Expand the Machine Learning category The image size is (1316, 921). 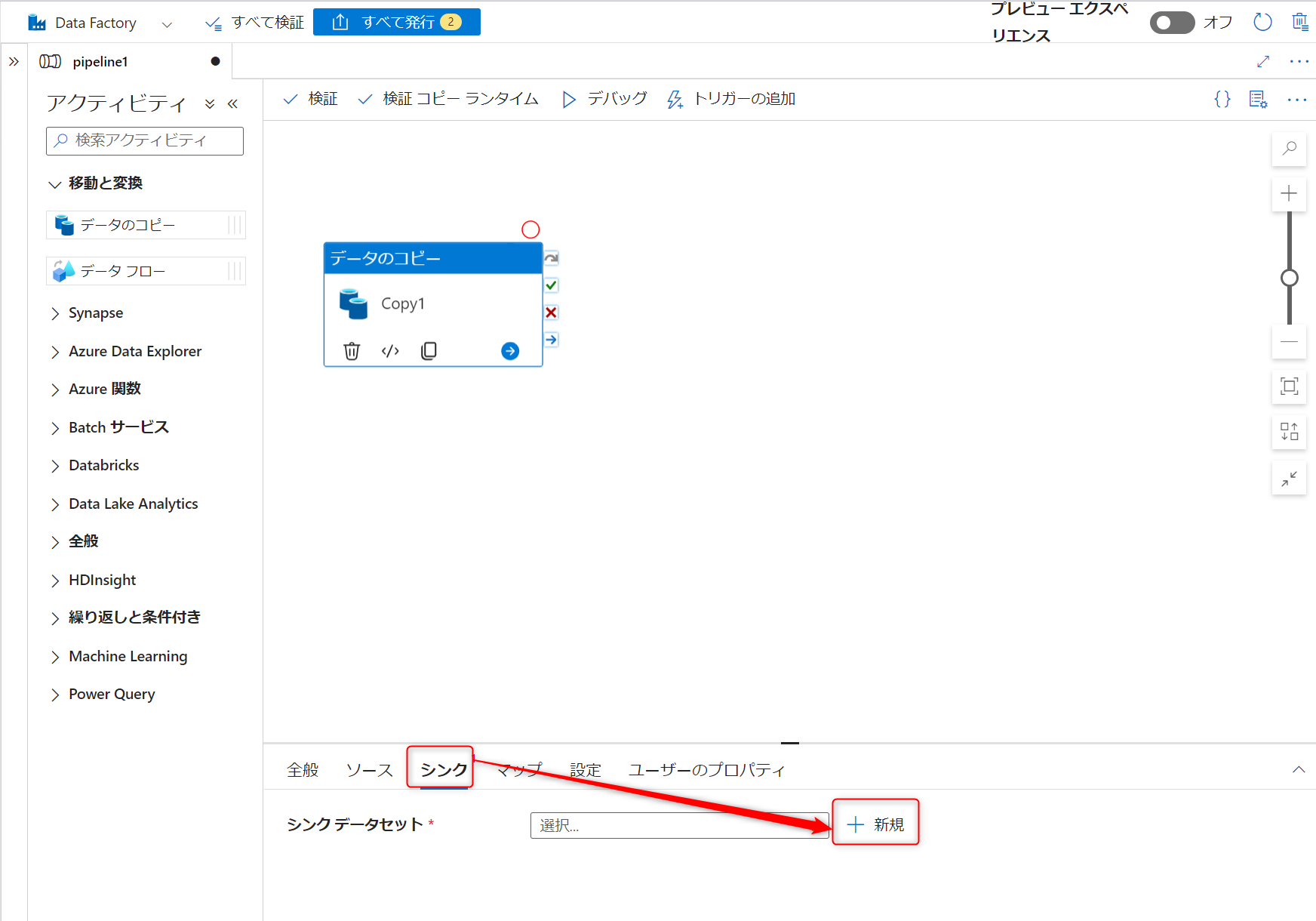[x=128, y=657]
